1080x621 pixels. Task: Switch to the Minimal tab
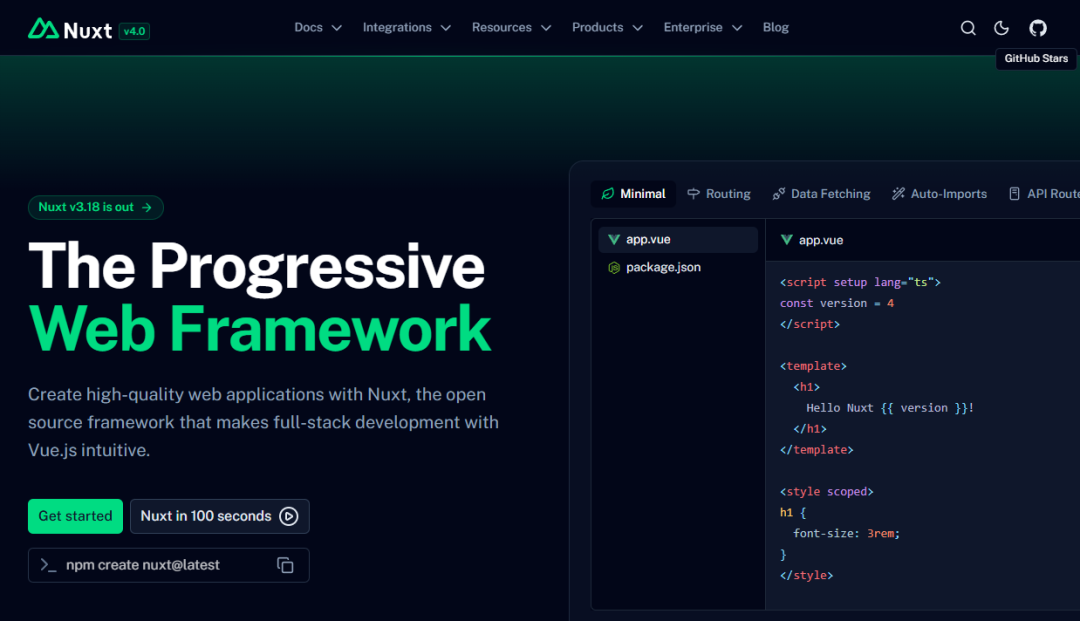click(x=634, y=194)
